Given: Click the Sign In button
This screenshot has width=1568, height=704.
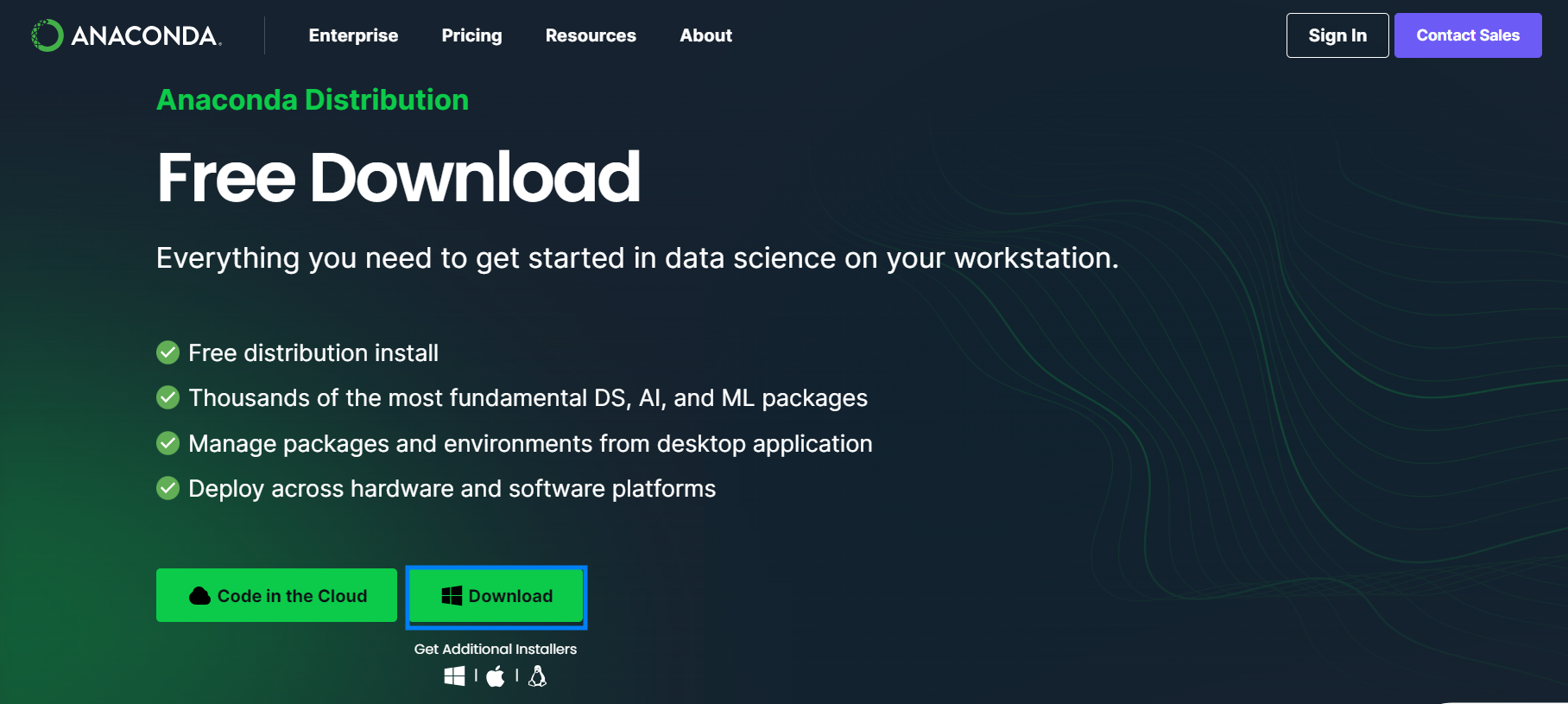Looking at the screenshot, I should (x=1337, y=35).
